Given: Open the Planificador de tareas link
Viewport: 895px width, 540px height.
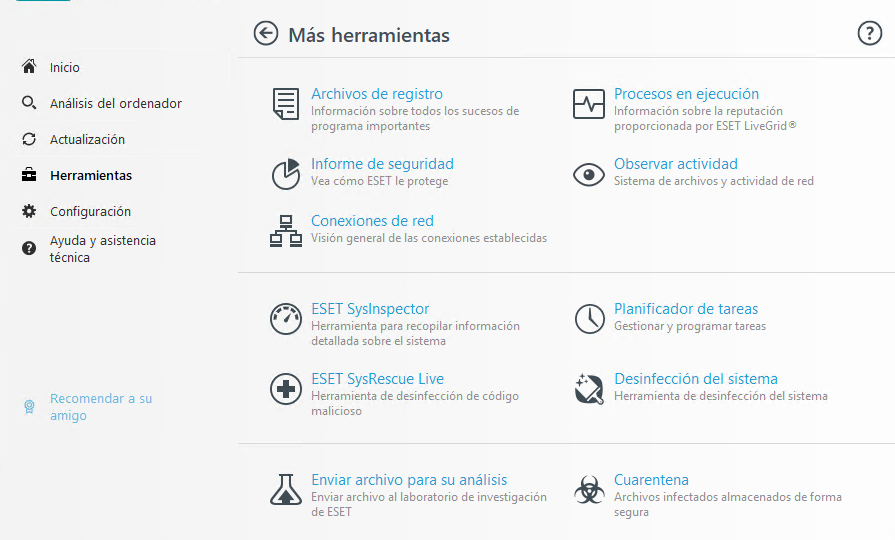Looking at the screenshot, I should point(686,309).
